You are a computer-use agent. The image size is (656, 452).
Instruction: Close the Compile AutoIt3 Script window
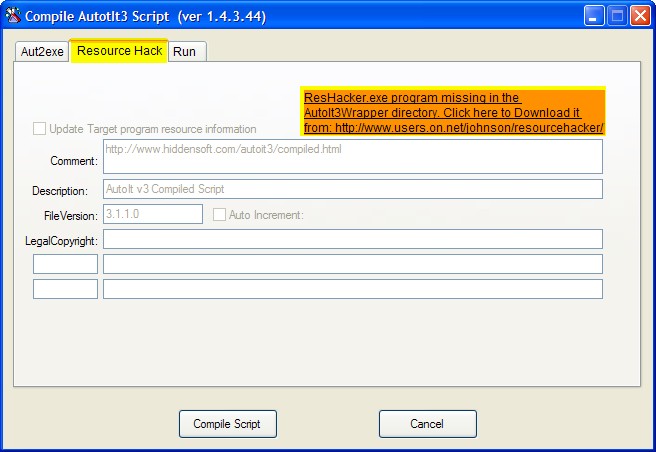click(x=640, y=16)
